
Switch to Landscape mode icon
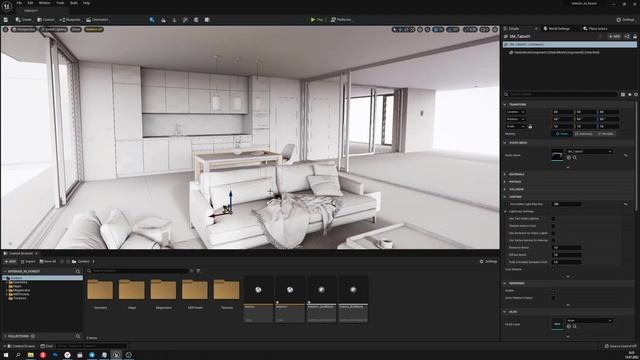pyautogui.click(x=163, y=20)
